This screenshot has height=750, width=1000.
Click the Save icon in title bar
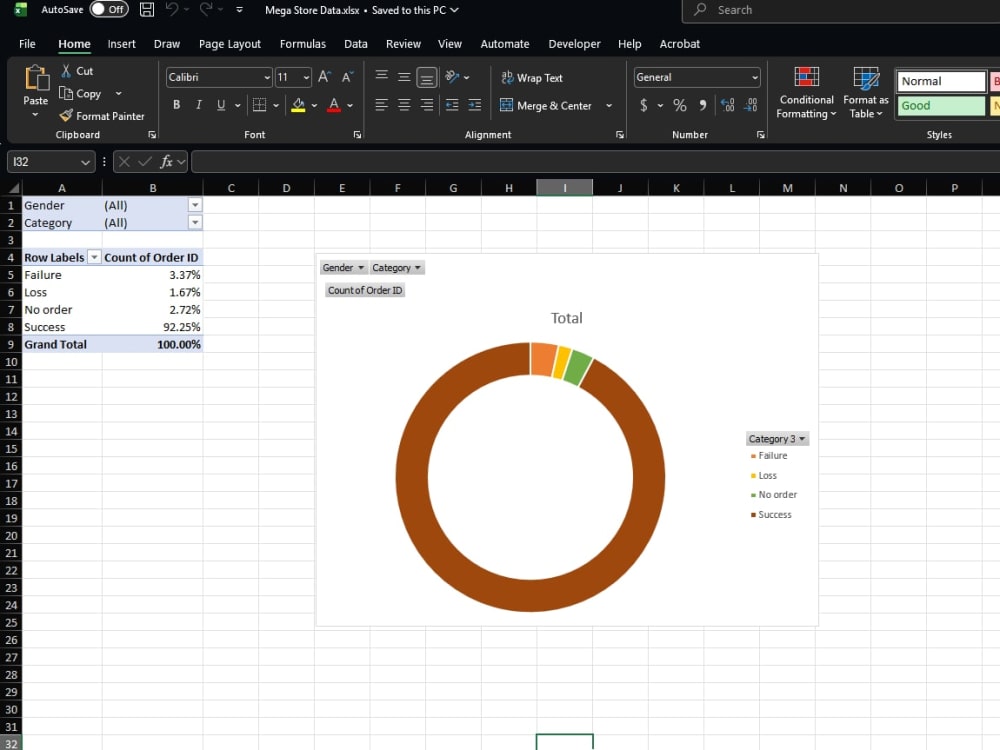[x=147, y=10]
